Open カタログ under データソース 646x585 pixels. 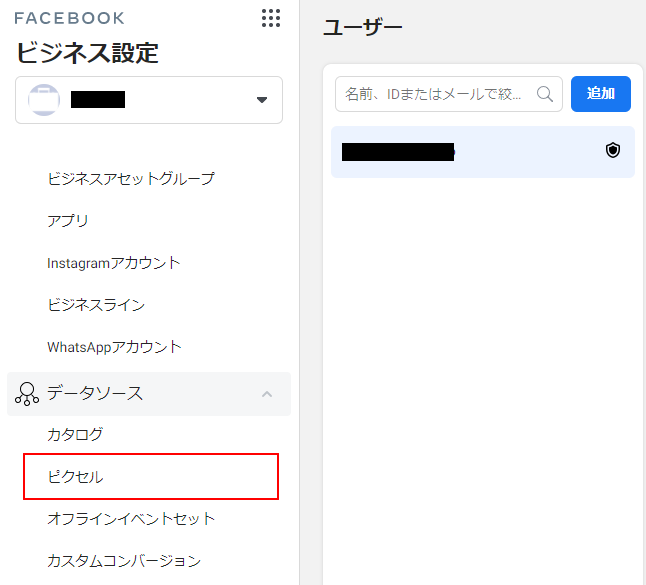(75, 435)
